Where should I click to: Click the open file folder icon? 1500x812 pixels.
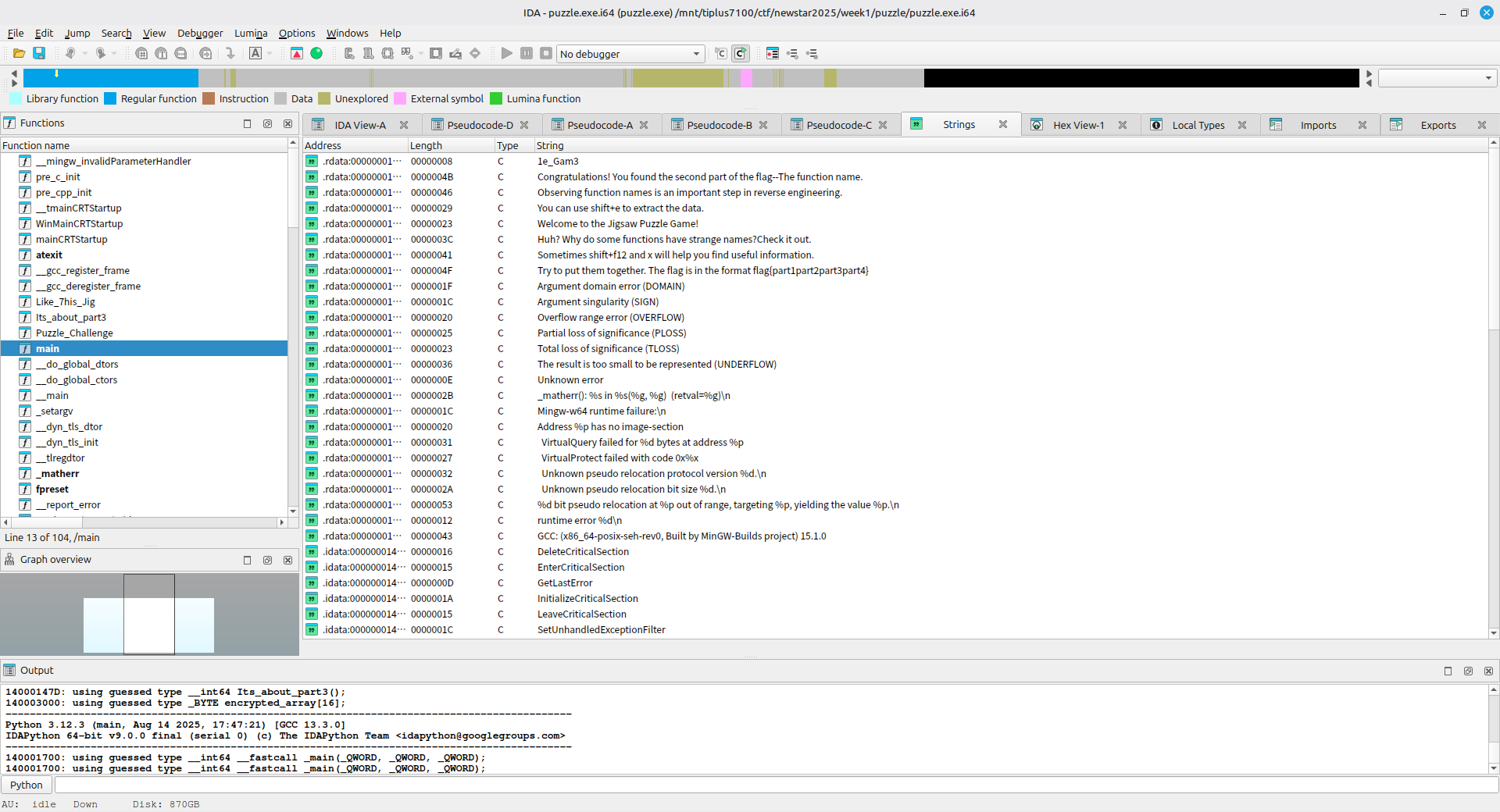(x=19, y=53)
